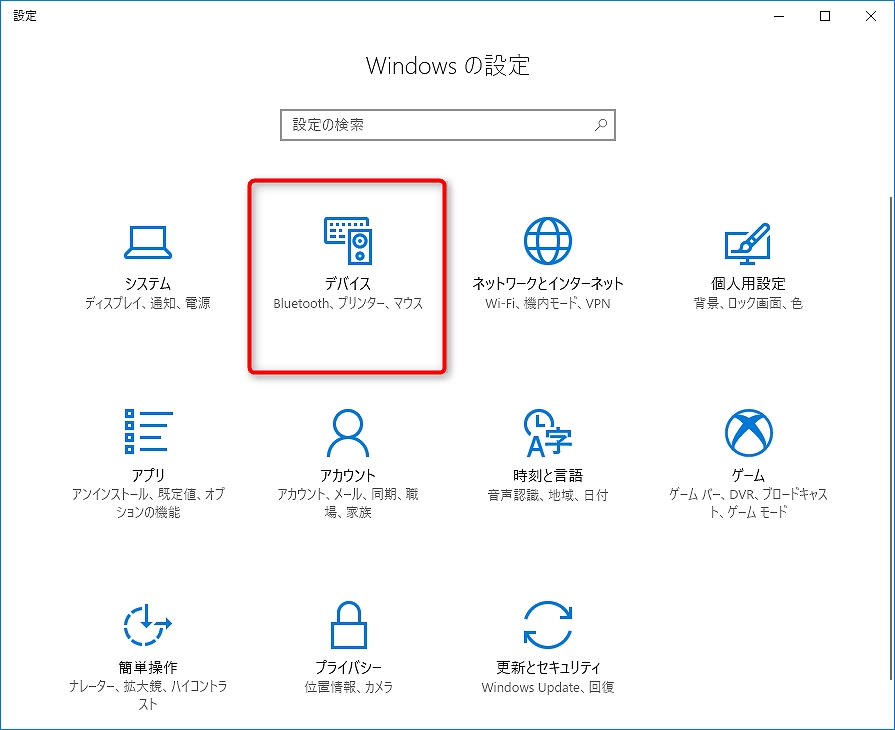The width and height of the screenshot is (895, 730).
Task: Click the デバイス keyboard and speaker icon
Action: tap(347, 241)
